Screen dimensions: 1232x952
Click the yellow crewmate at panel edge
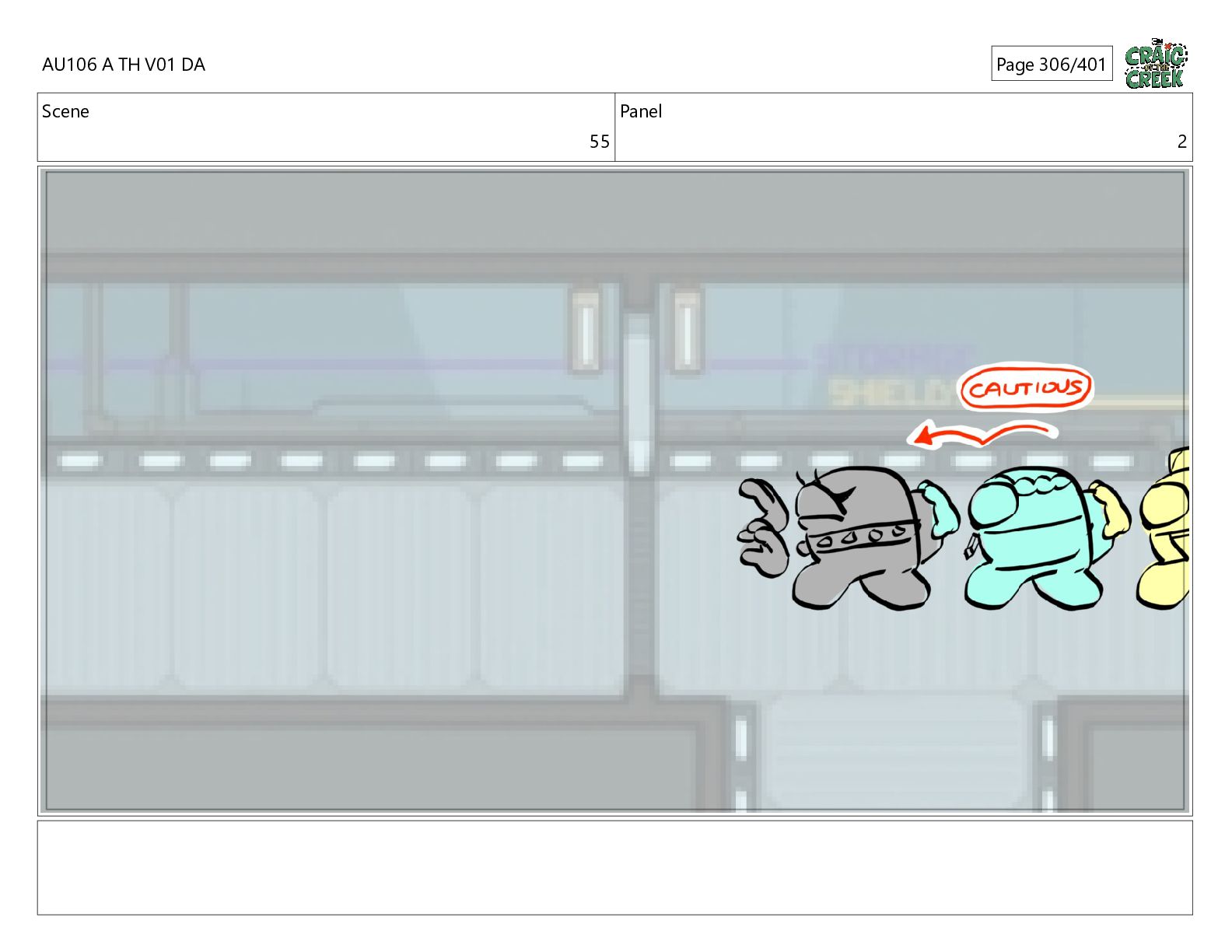coord(1163,529)
